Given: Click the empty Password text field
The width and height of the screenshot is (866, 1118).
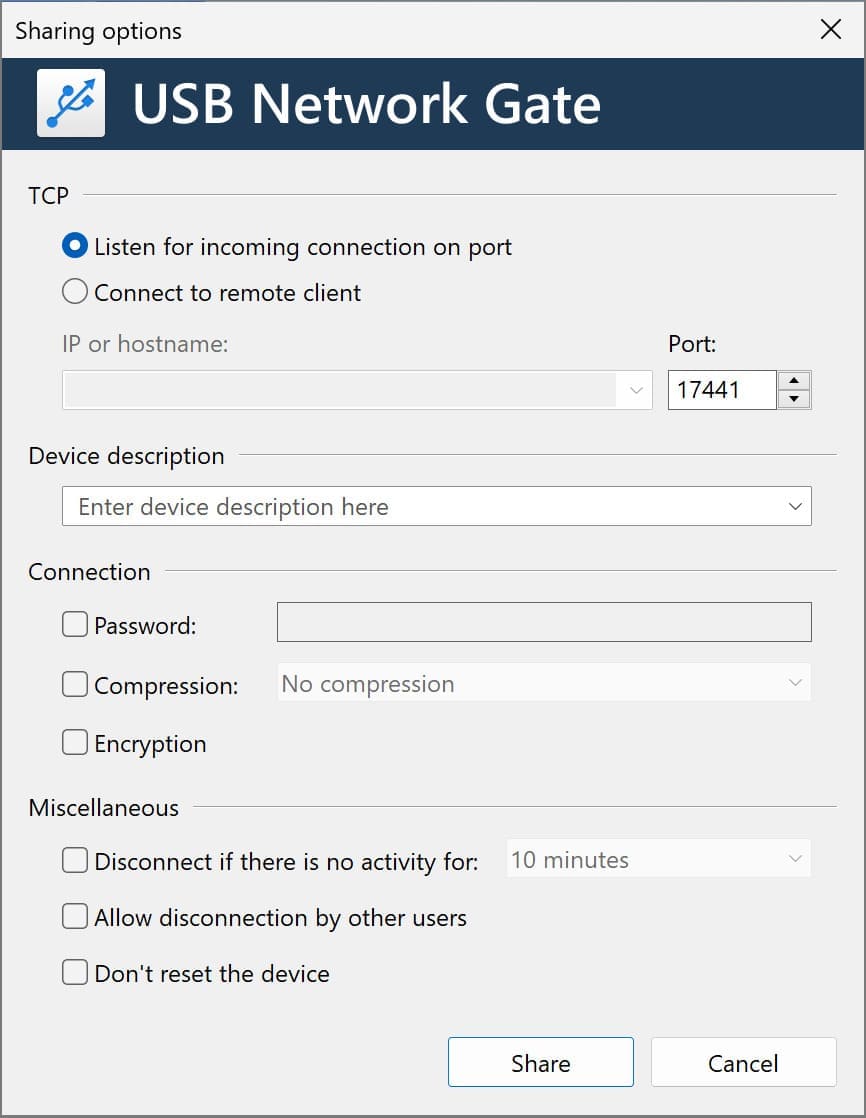Looking at the screenshot, I should 543,622.
